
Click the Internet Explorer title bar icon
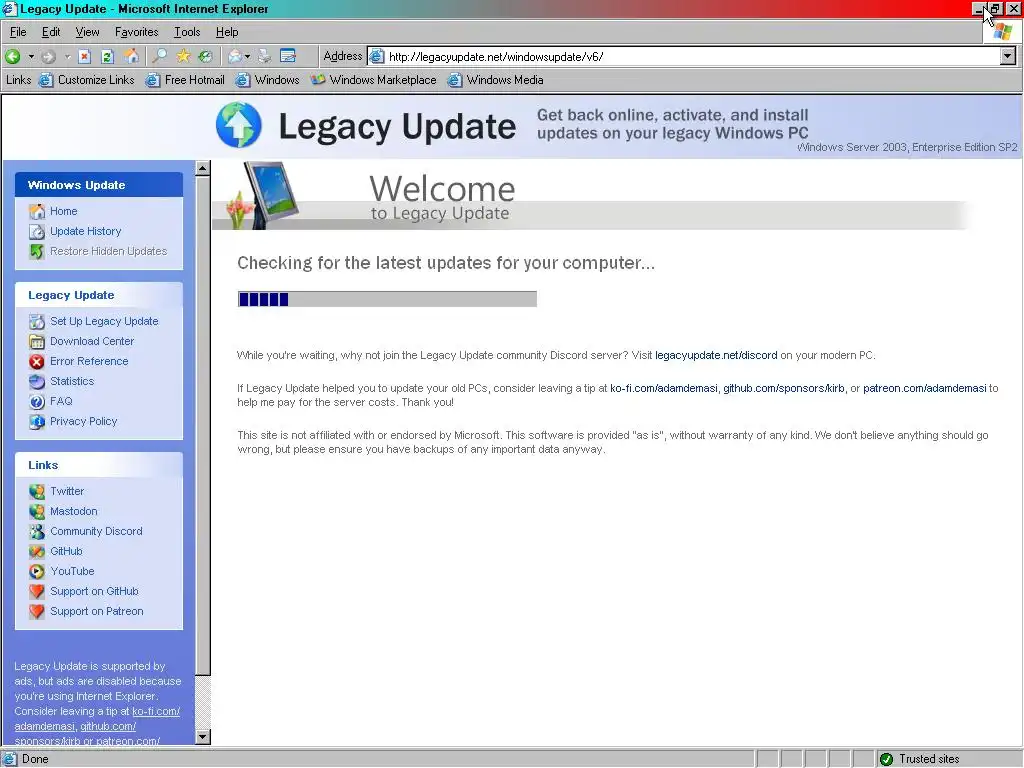[x=10, y=9]
